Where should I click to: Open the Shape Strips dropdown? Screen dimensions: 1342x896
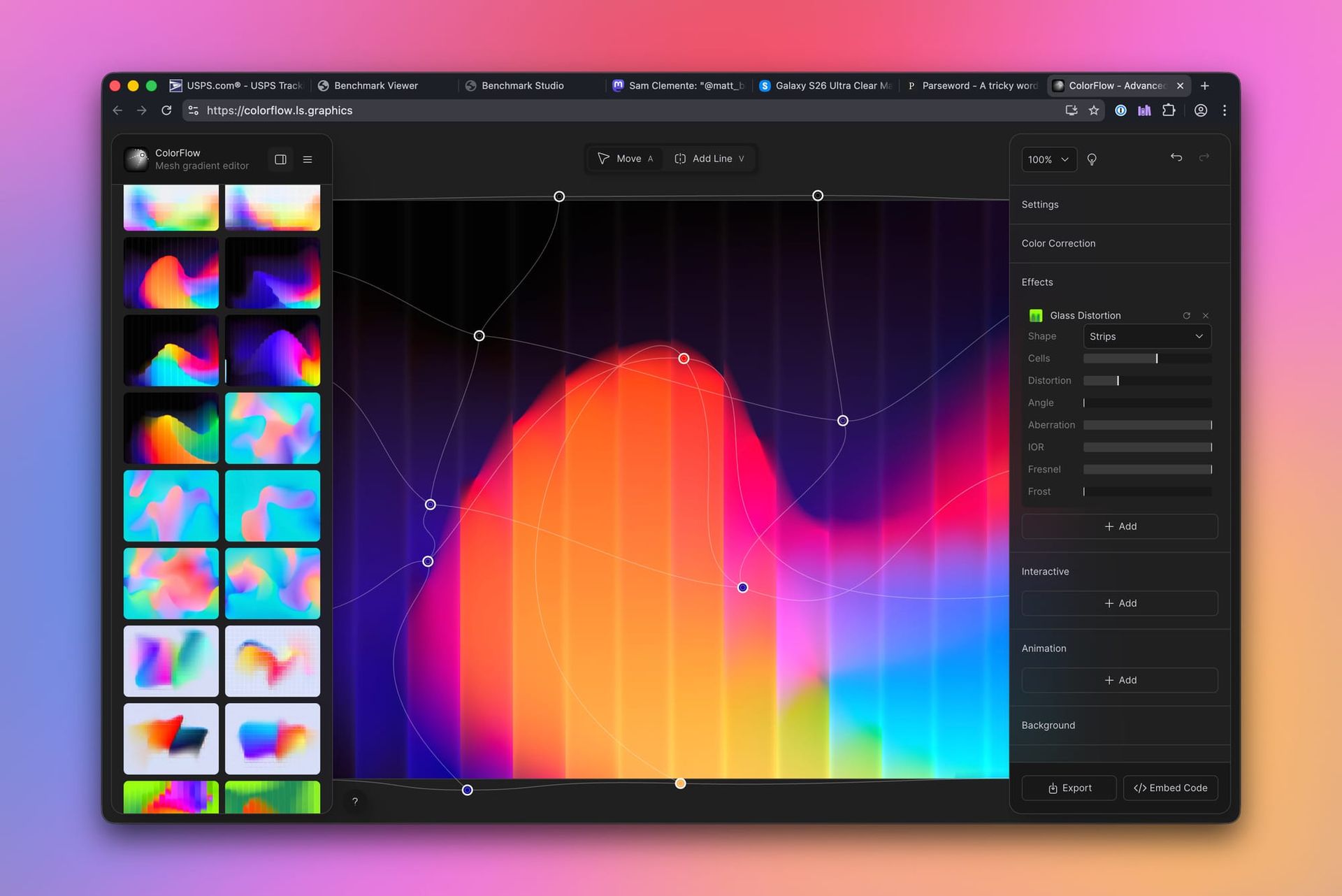tap(1146, 336)
